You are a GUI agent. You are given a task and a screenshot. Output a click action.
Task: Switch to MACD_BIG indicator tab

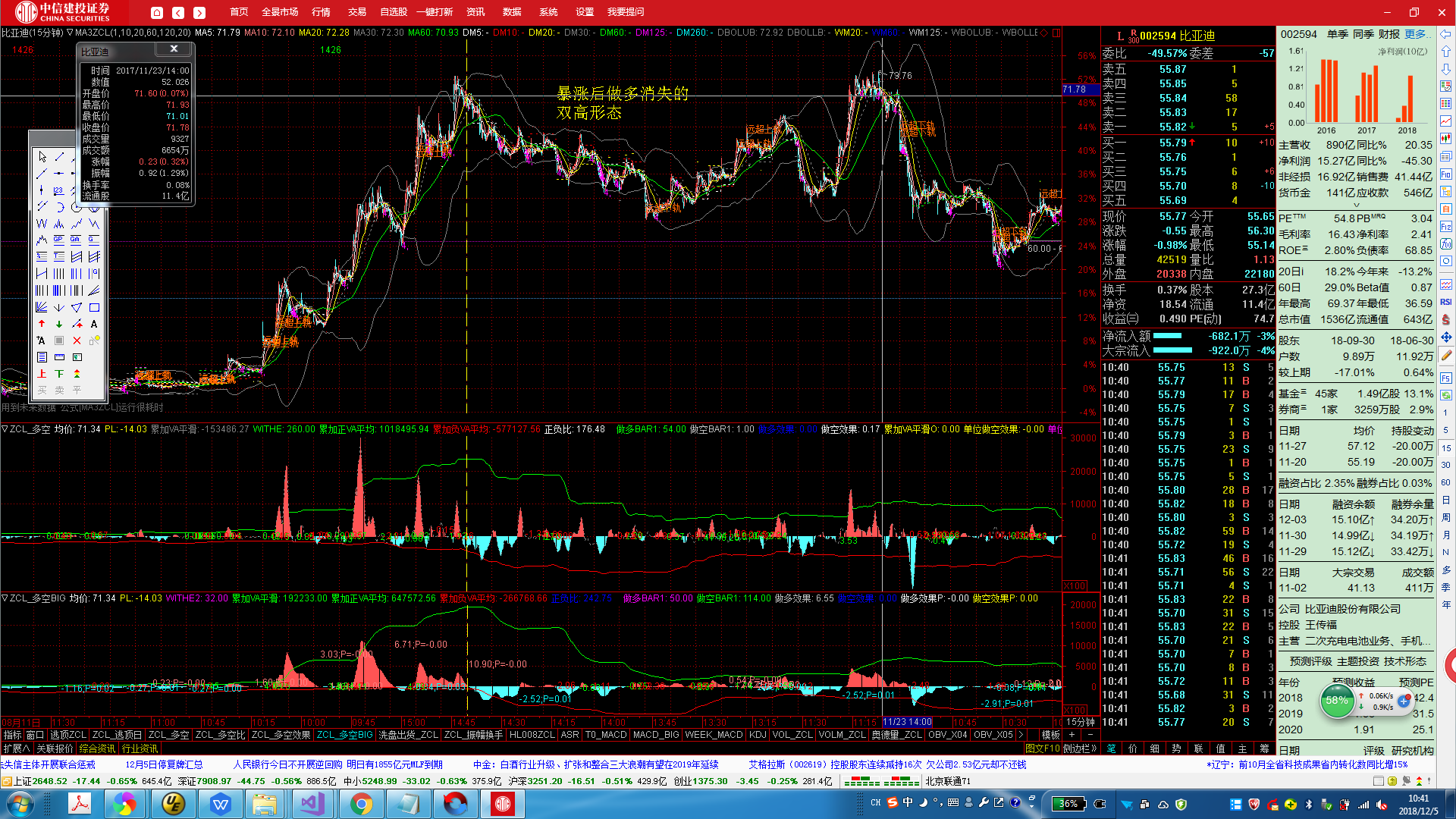click(x=656, y=735)
